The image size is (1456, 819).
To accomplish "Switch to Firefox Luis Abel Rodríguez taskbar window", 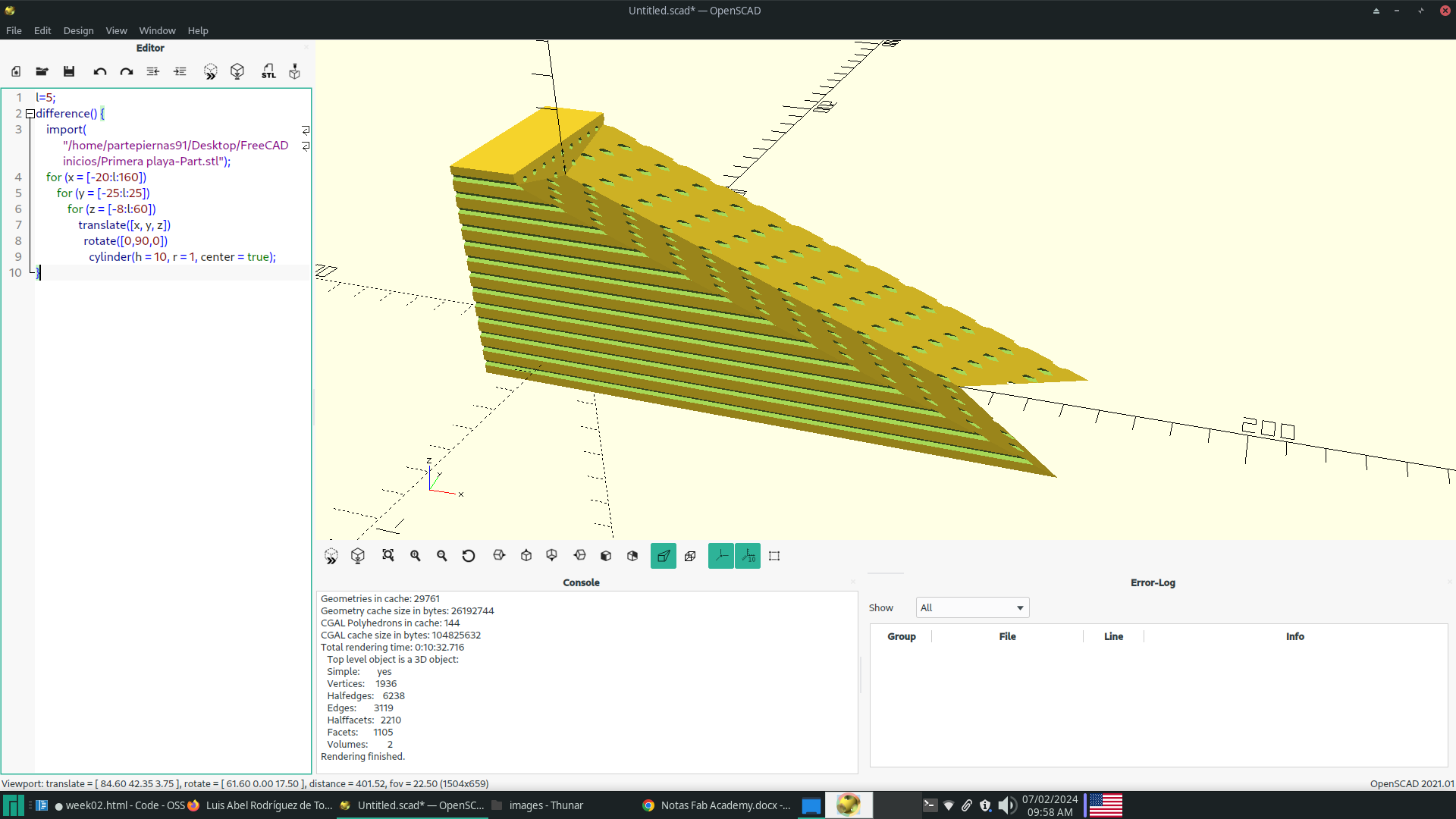I will click(260, 805).
